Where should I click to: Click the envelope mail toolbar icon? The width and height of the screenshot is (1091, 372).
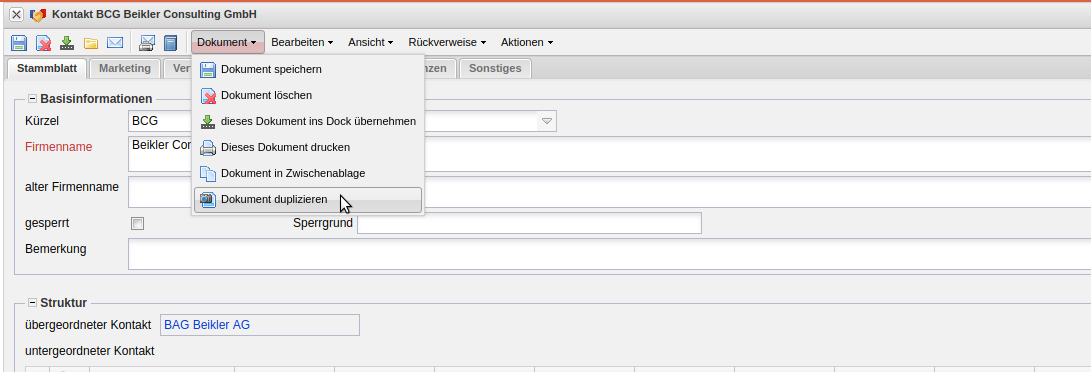(x=115, y=43)
